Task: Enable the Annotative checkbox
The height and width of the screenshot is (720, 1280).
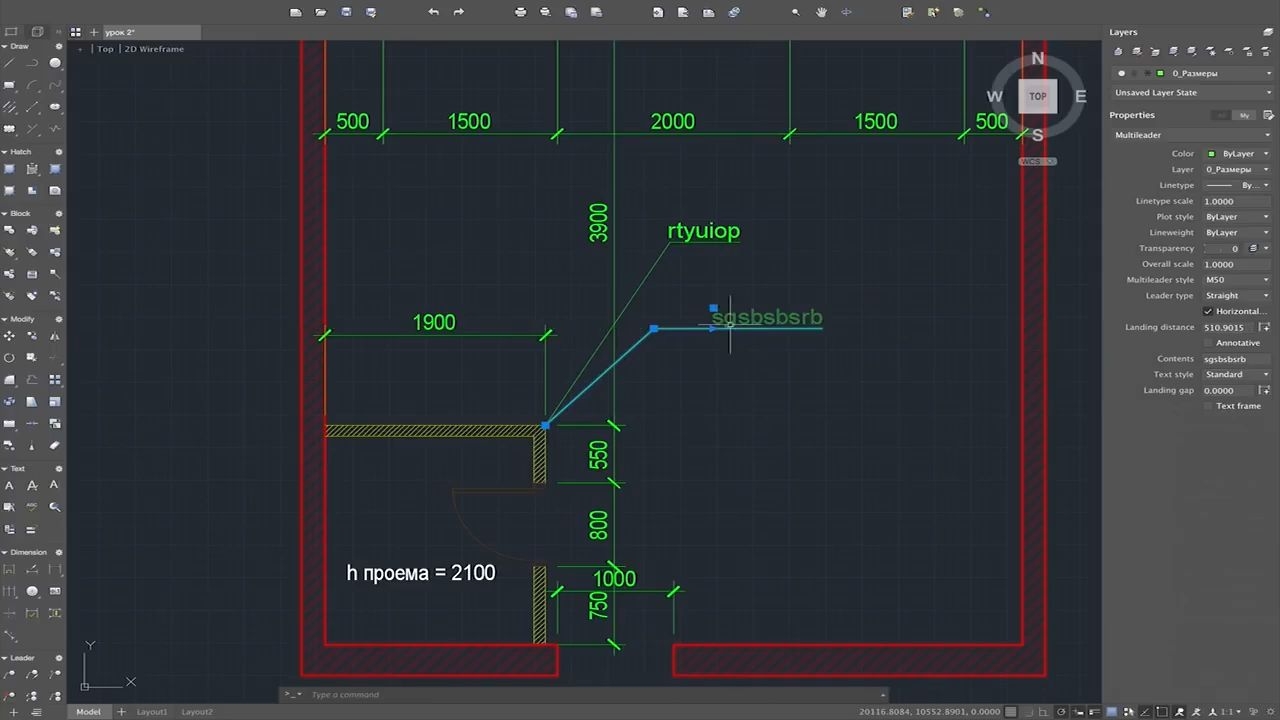Action: (x=1208, y=343)
